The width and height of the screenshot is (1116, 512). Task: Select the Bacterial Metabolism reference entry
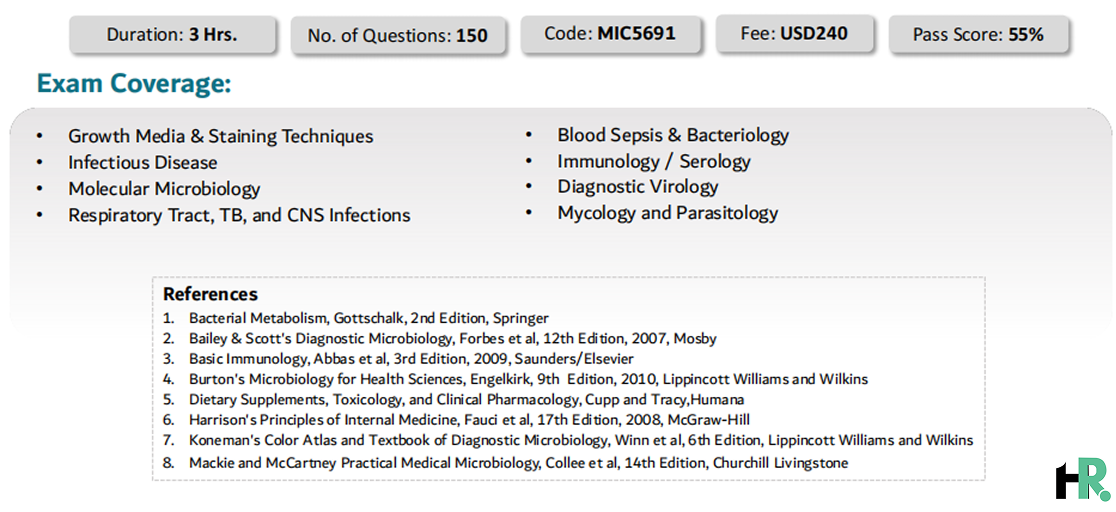369,318
